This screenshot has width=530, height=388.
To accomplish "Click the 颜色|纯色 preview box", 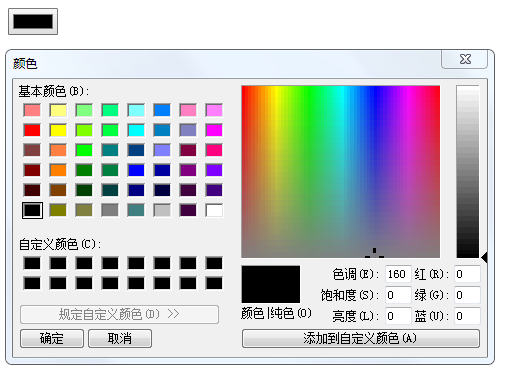I will click(x=270, y=284).
